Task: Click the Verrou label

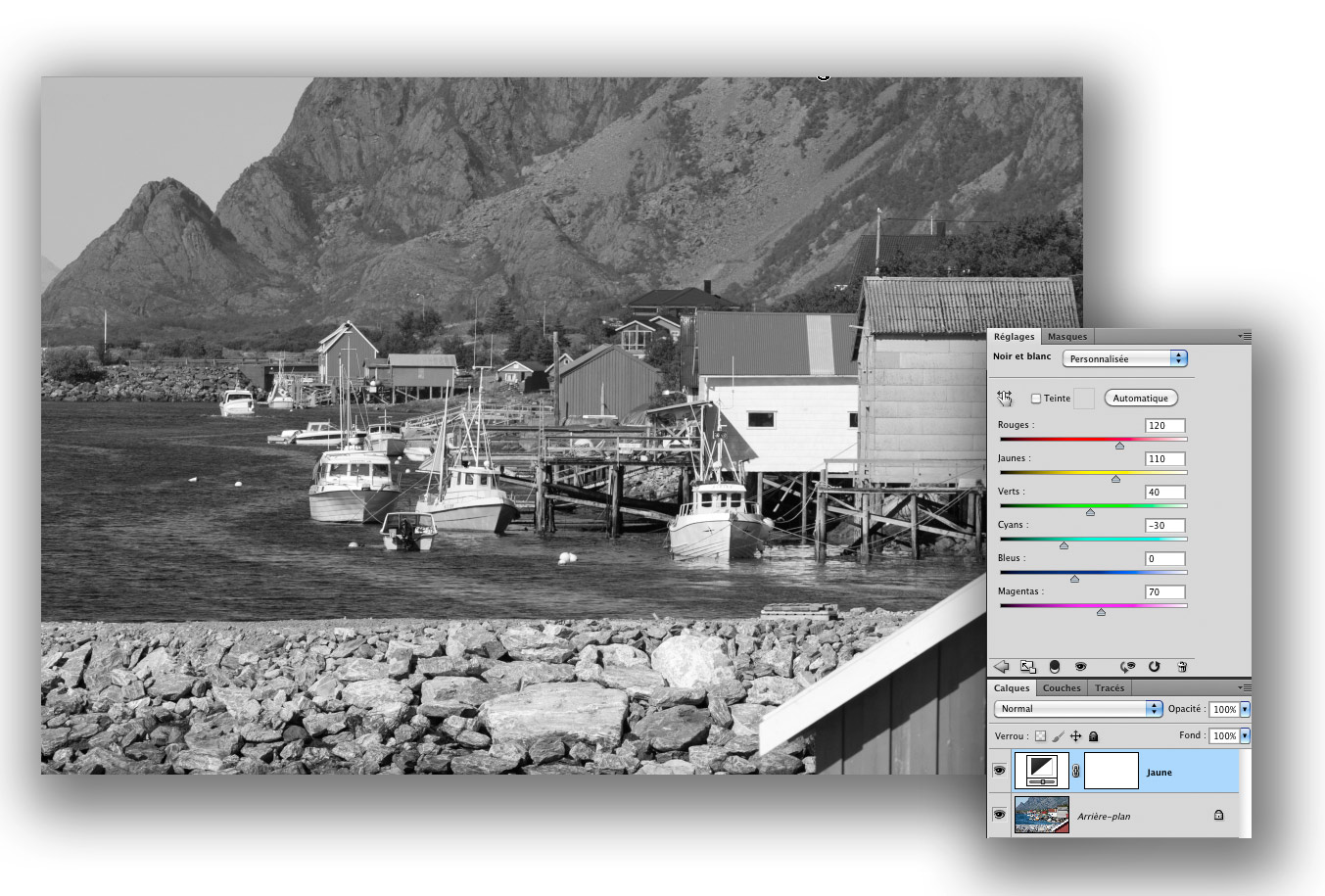Action: tap(1011, 735)
